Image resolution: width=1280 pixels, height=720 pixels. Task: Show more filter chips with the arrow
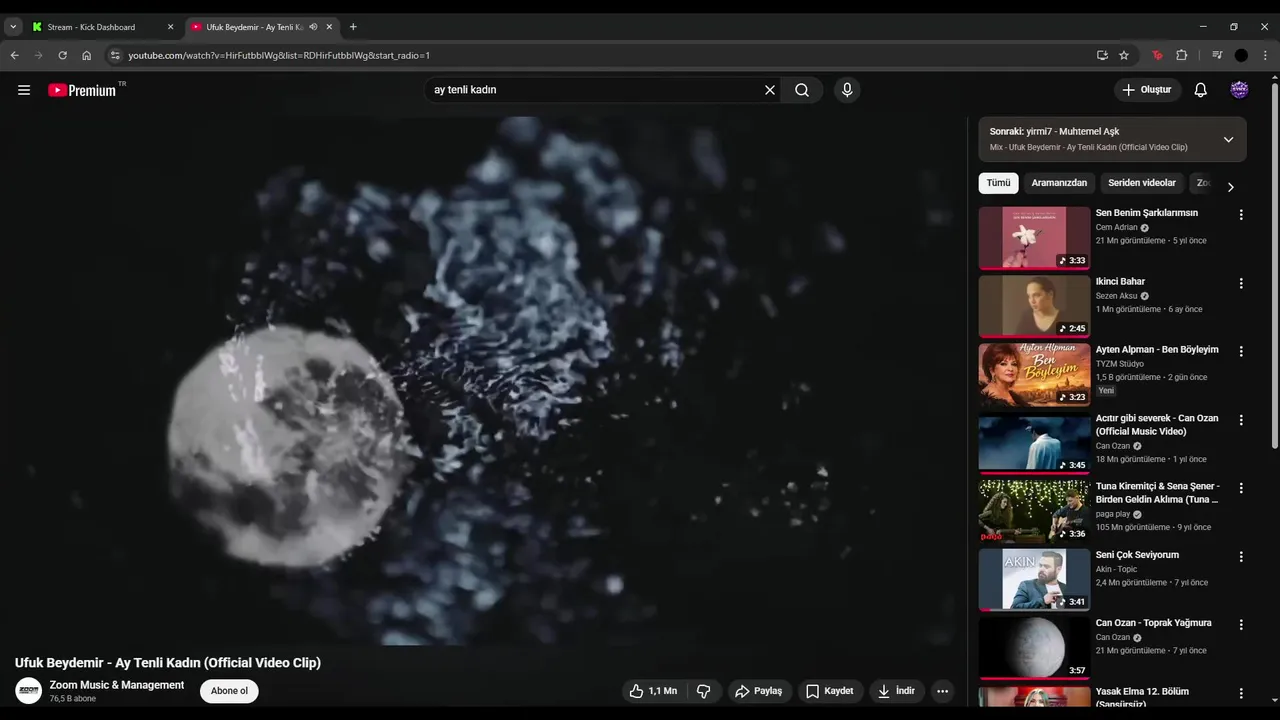point(1231,187)
